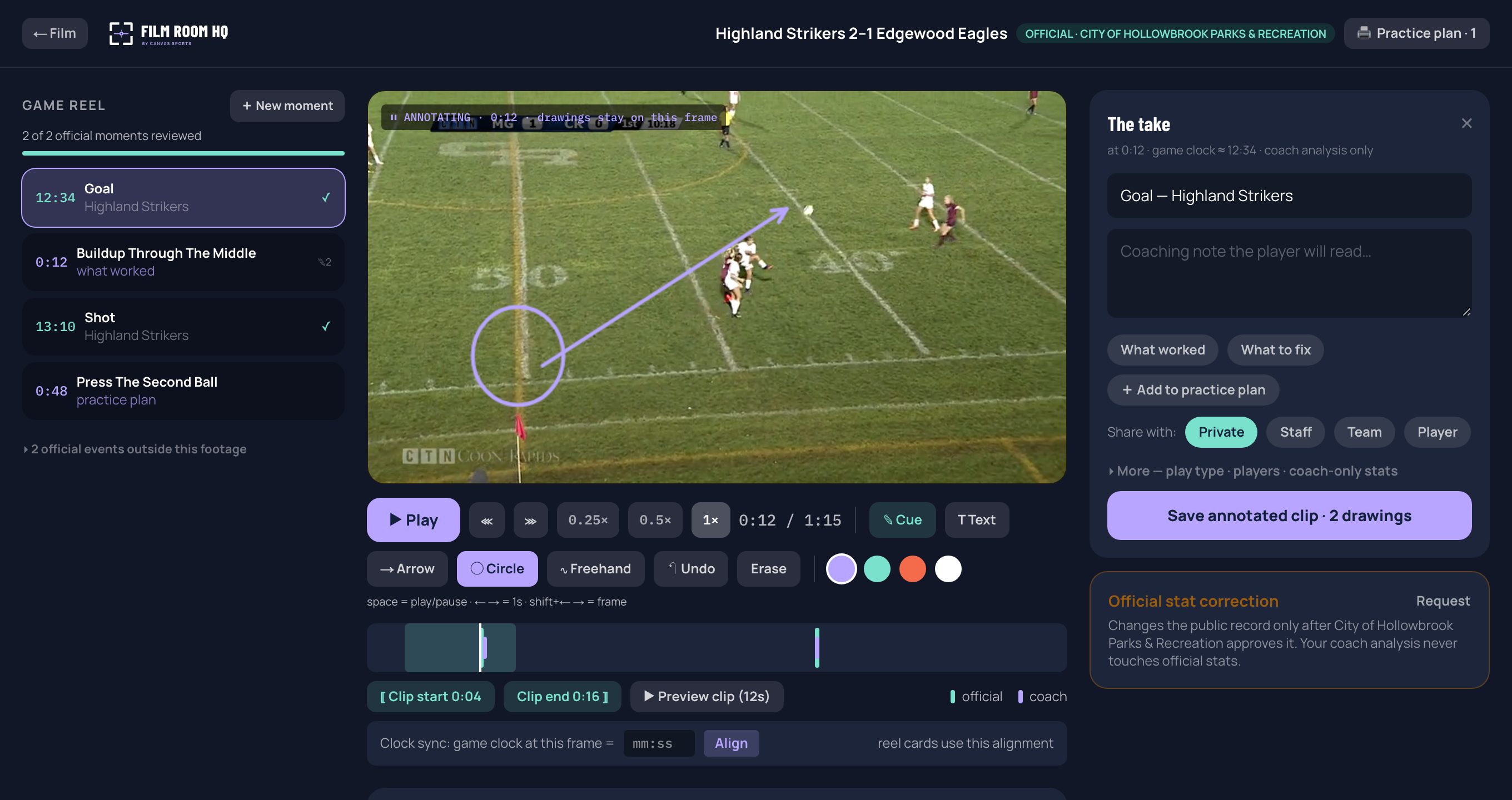The height and width of the screenshot is (800, 1512).
Task: Select the 13:10 Shot reel card
Action: click(183, 327)
